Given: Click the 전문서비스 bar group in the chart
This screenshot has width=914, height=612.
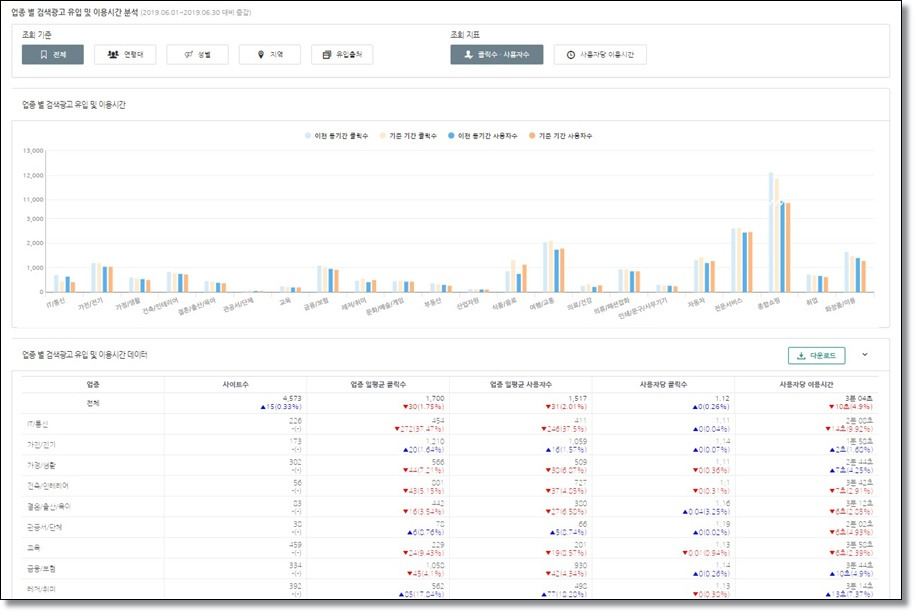Looking at the screenshot, I should (x=742, y=260).
